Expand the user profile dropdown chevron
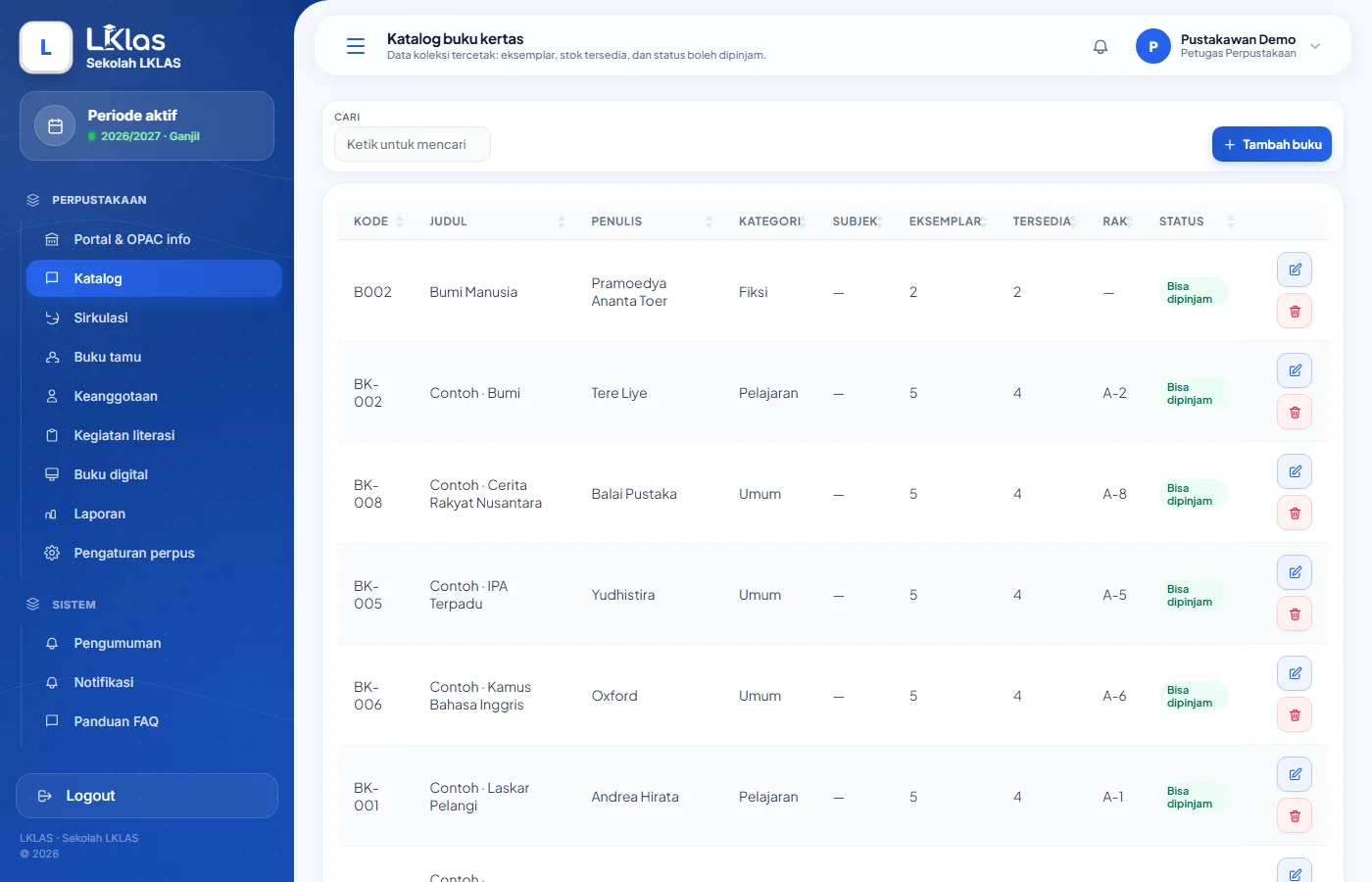Viewport: 1372px width, 882px height. pyautogui.click(x=1315, y=46)
